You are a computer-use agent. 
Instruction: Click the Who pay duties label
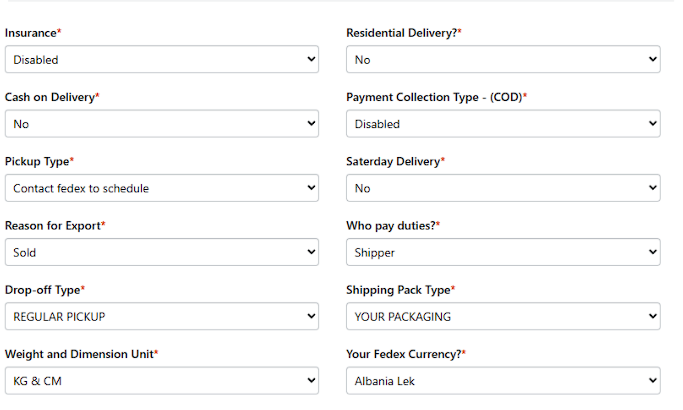392,226
